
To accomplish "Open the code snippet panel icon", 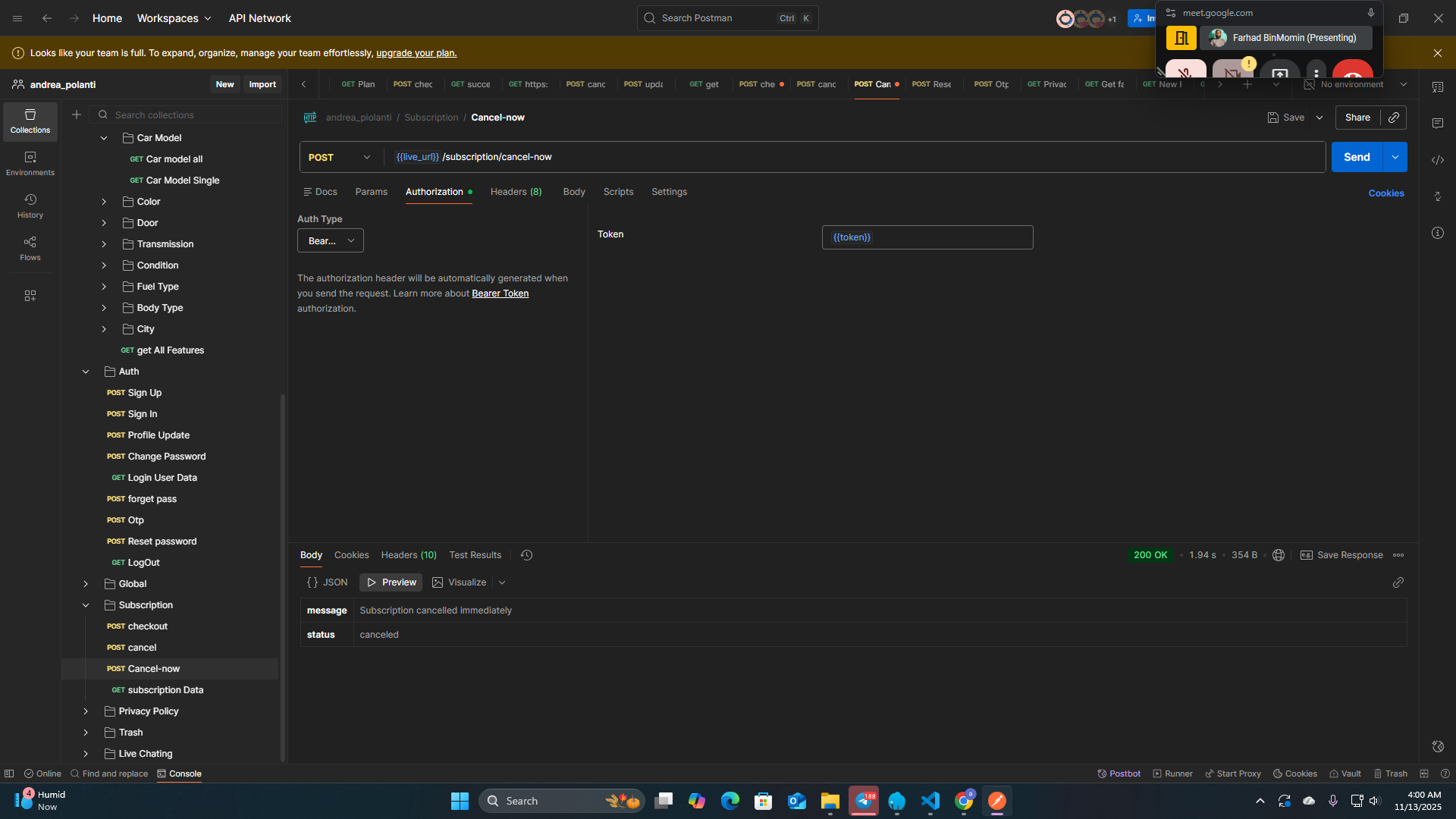I will coord(1438,160).
